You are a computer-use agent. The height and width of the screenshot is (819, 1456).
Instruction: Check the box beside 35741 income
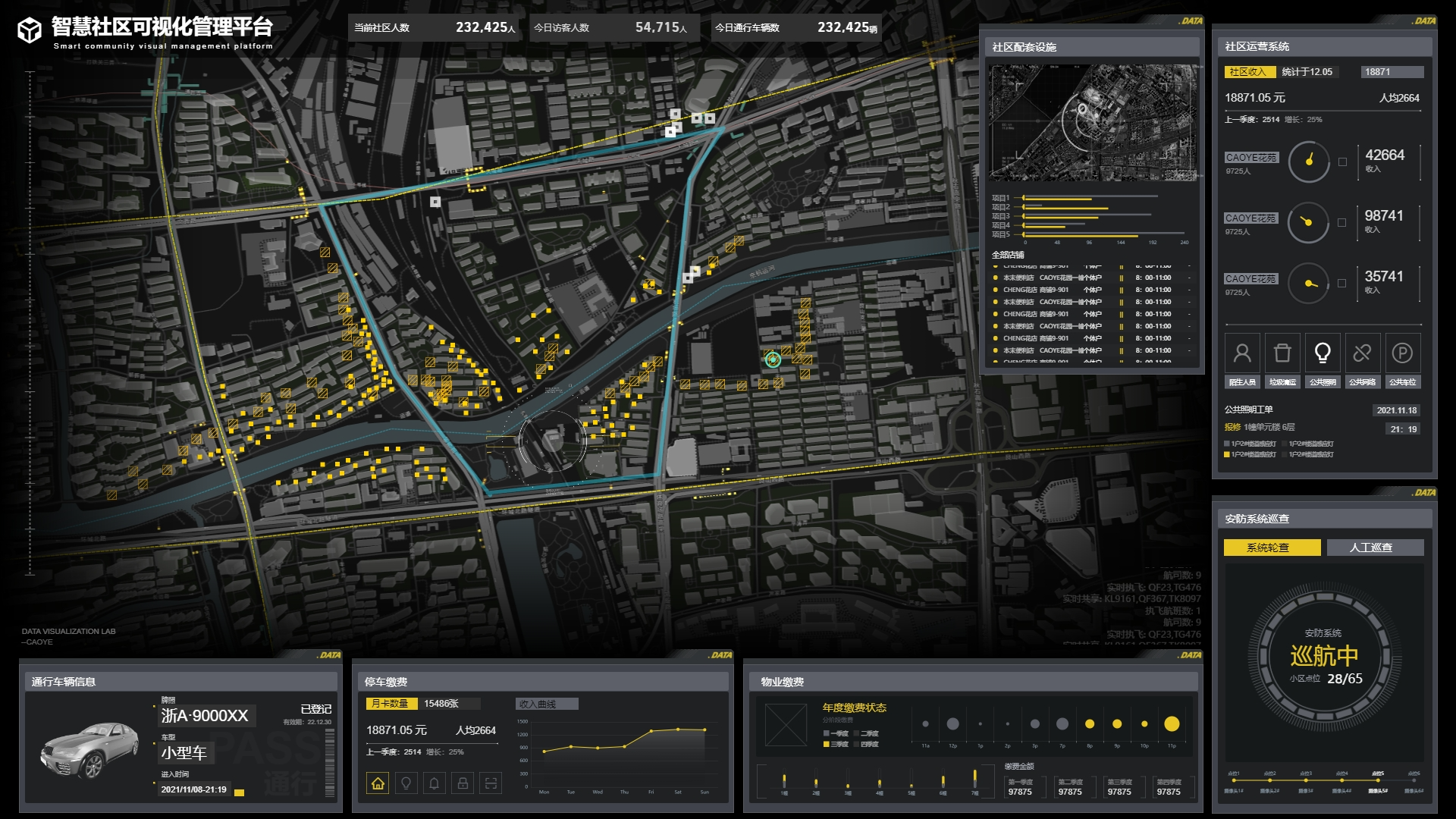coord(1342,283)
